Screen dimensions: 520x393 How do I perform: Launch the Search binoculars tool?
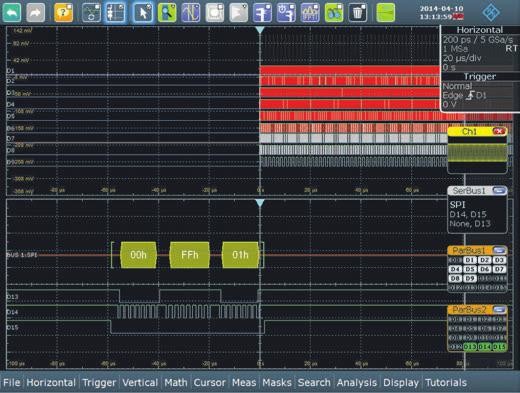(x=334, y=12)
